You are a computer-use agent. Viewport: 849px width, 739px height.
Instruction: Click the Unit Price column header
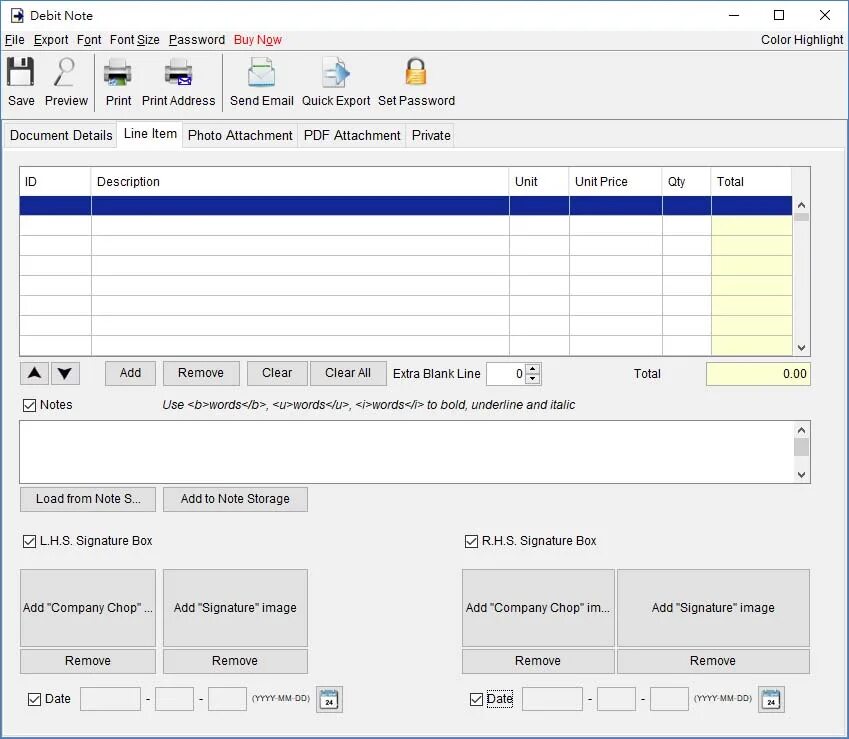pos(615,182)
